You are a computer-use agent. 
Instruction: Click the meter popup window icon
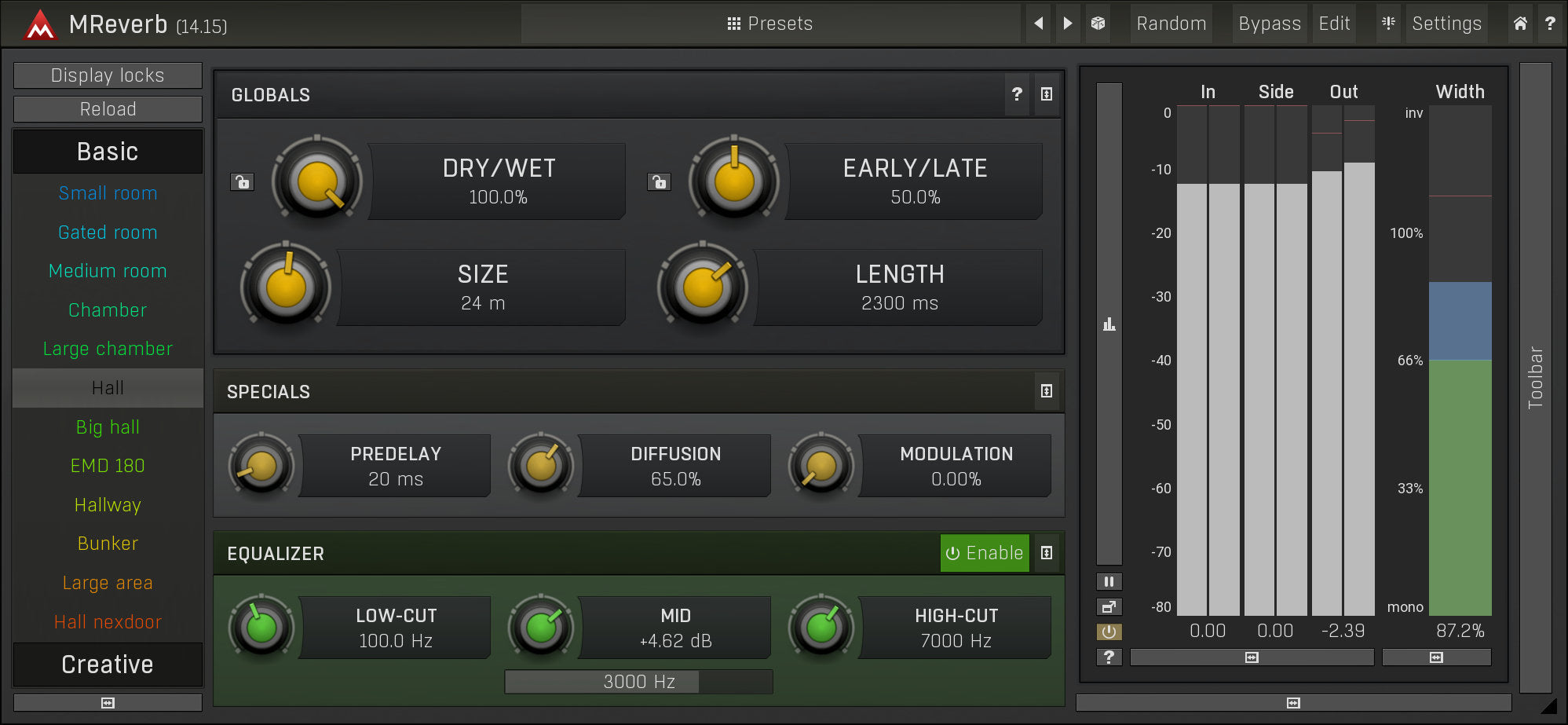(1109, 607)
